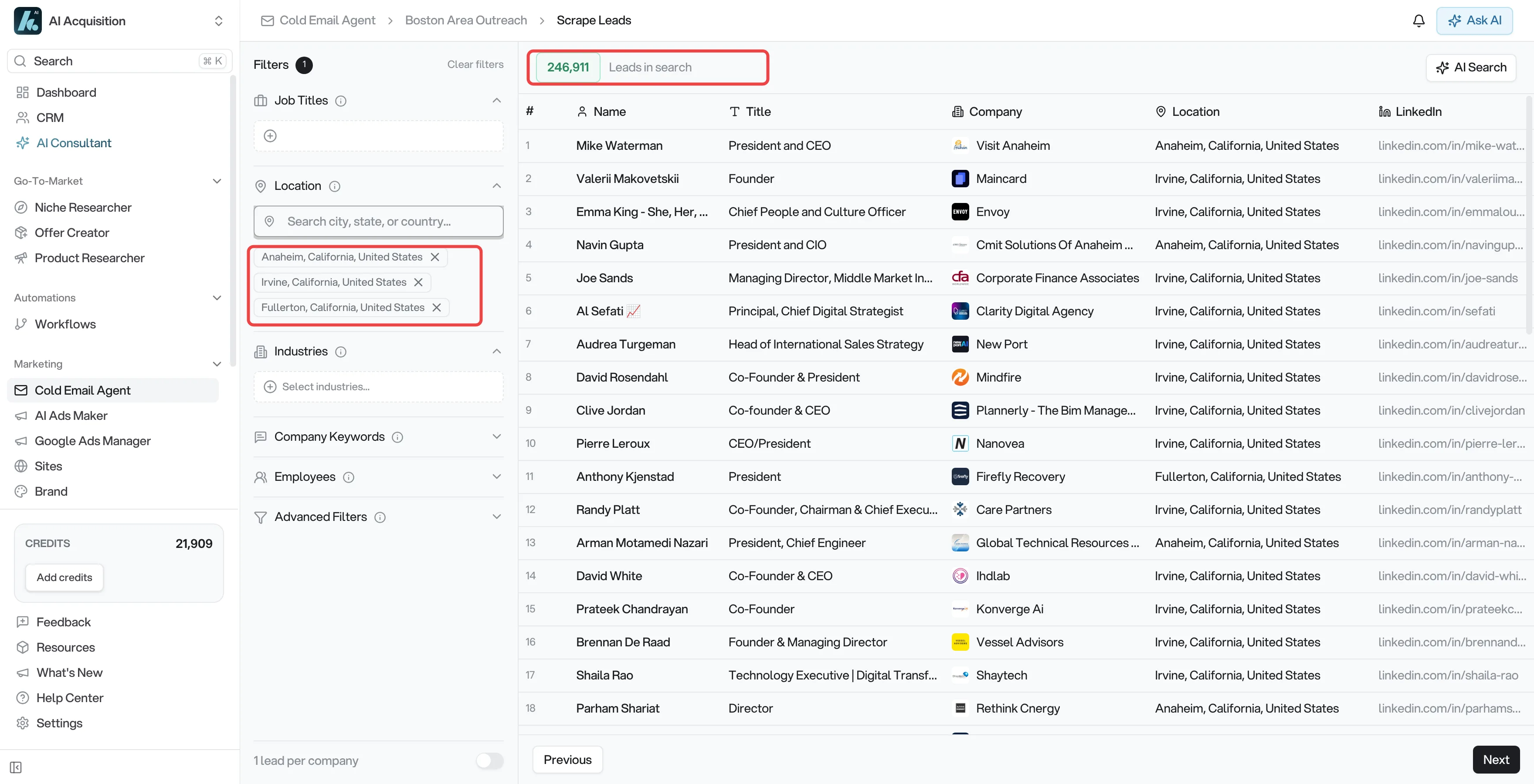The width and height of the screenshot is (1534, 784).
Task: Show info tooltip for Advanced Filters
Action: coord(380,517)
